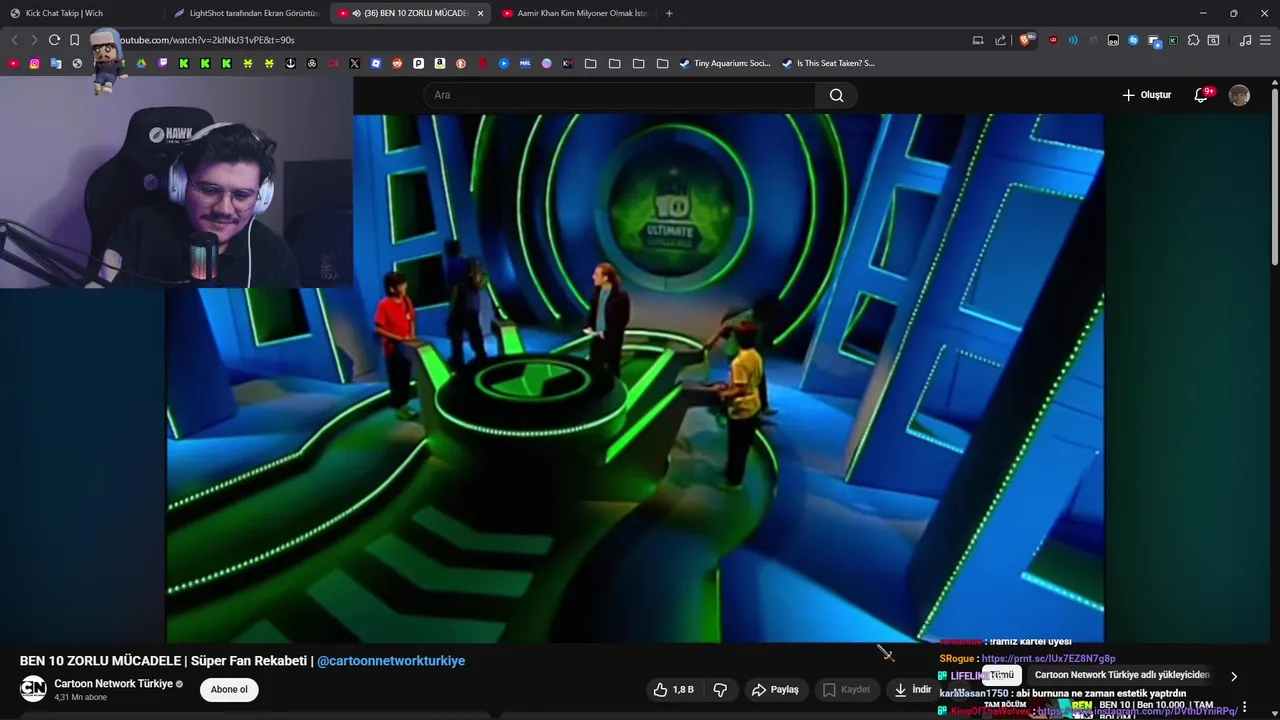Viewport: 1280px width, 720px height.
Task: Open the Instagram bookmark in bookmarks bar
Action: [x=34, y=63]
